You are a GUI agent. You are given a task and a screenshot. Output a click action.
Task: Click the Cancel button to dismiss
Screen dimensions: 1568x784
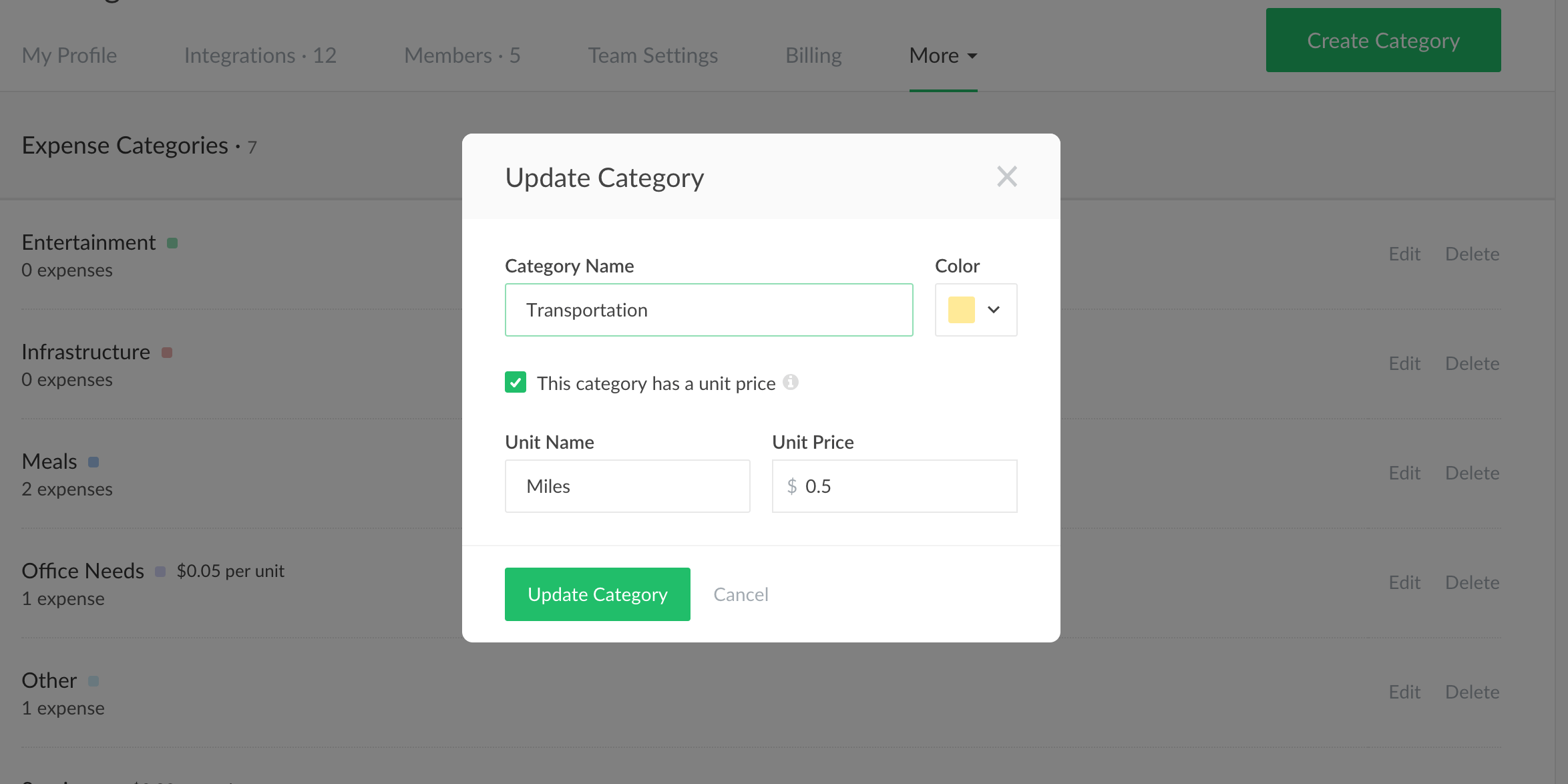(x=741, y=593)
